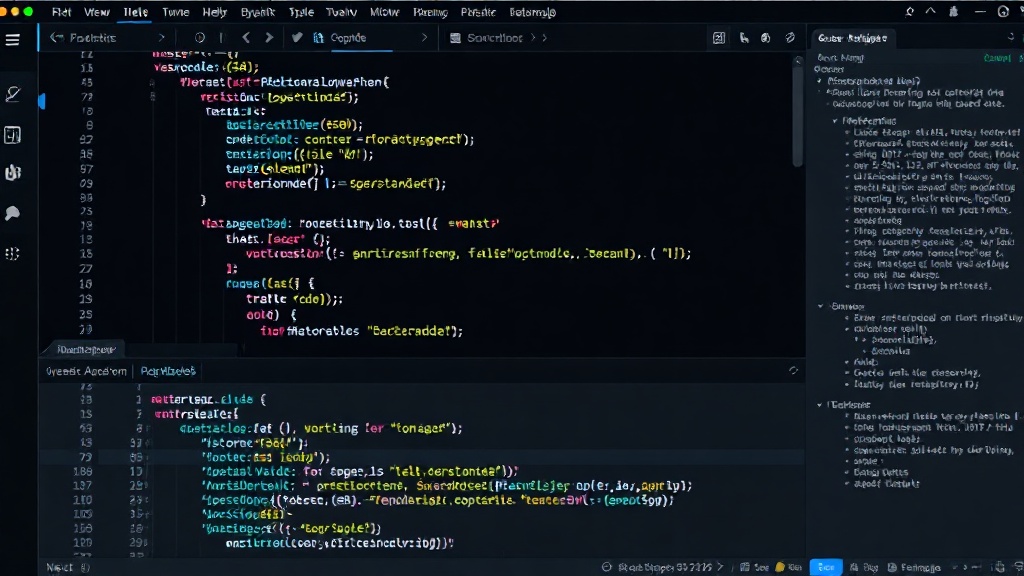Navigate forward with the right angle bracket
Image resolution: width=1024 pixels, height=576 pixels.
pos(269,38)
